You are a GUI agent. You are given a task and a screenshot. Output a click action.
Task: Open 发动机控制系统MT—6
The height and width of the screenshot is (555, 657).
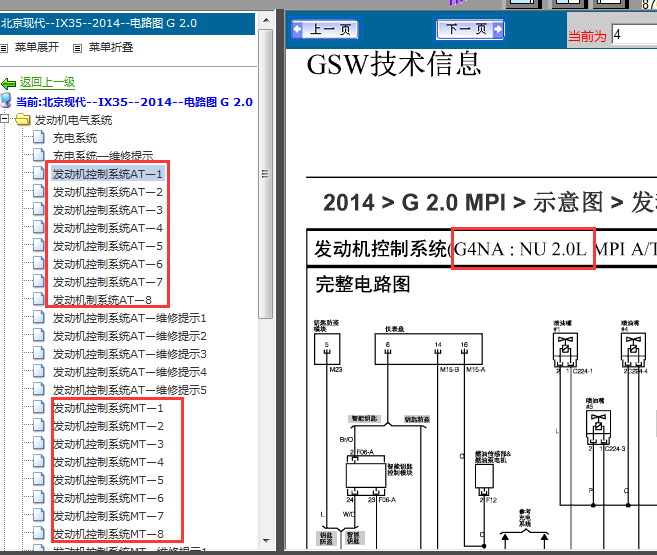[x=108, y=498]
